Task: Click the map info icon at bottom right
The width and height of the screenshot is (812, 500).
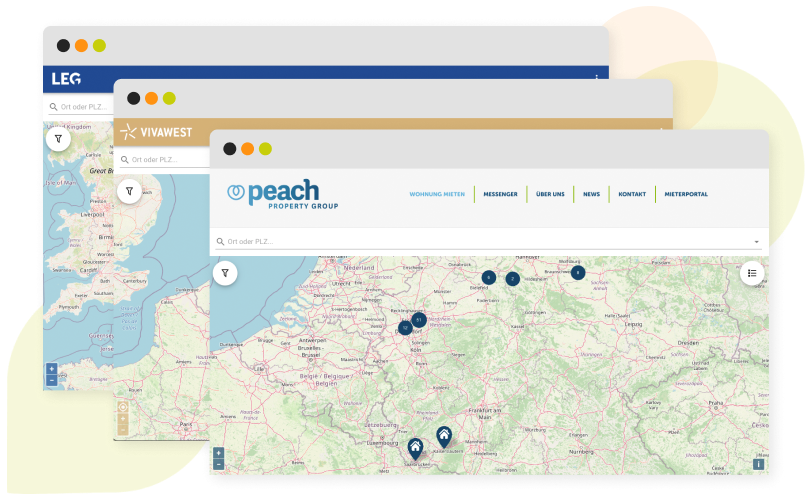Action: [x=759, y=464]
